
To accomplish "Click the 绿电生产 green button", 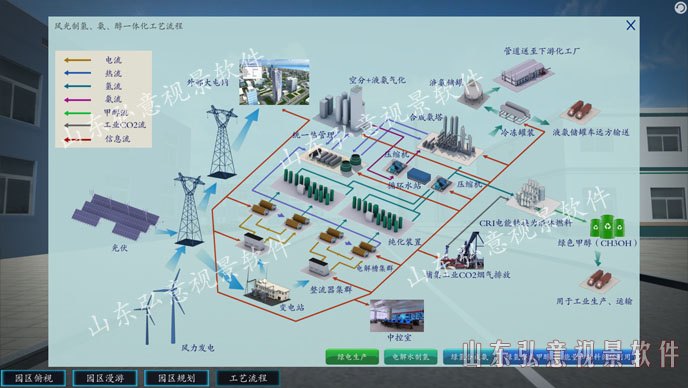I will (x=352, y=357).
